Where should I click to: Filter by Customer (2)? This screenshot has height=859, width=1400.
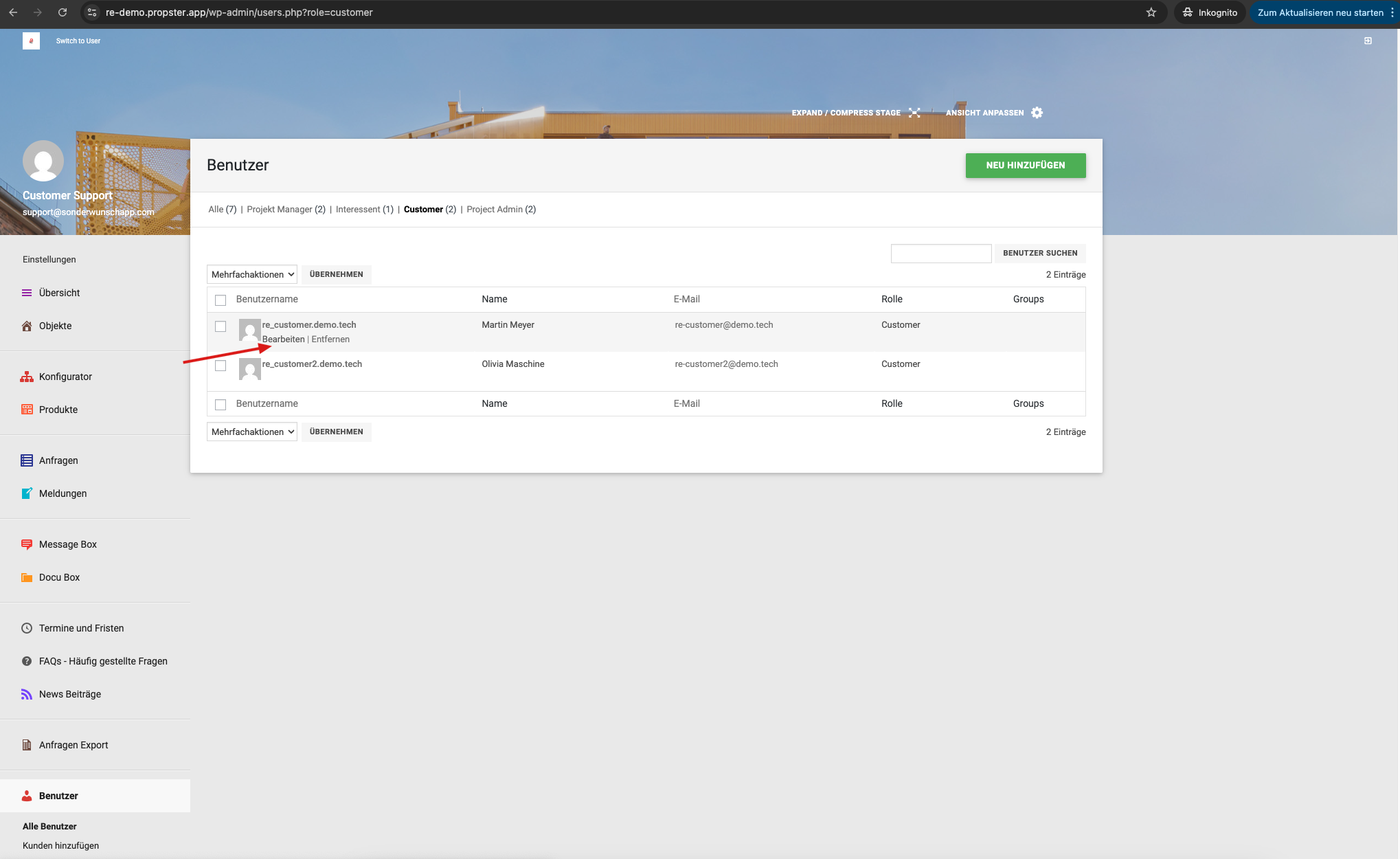(x=430, y=210)
